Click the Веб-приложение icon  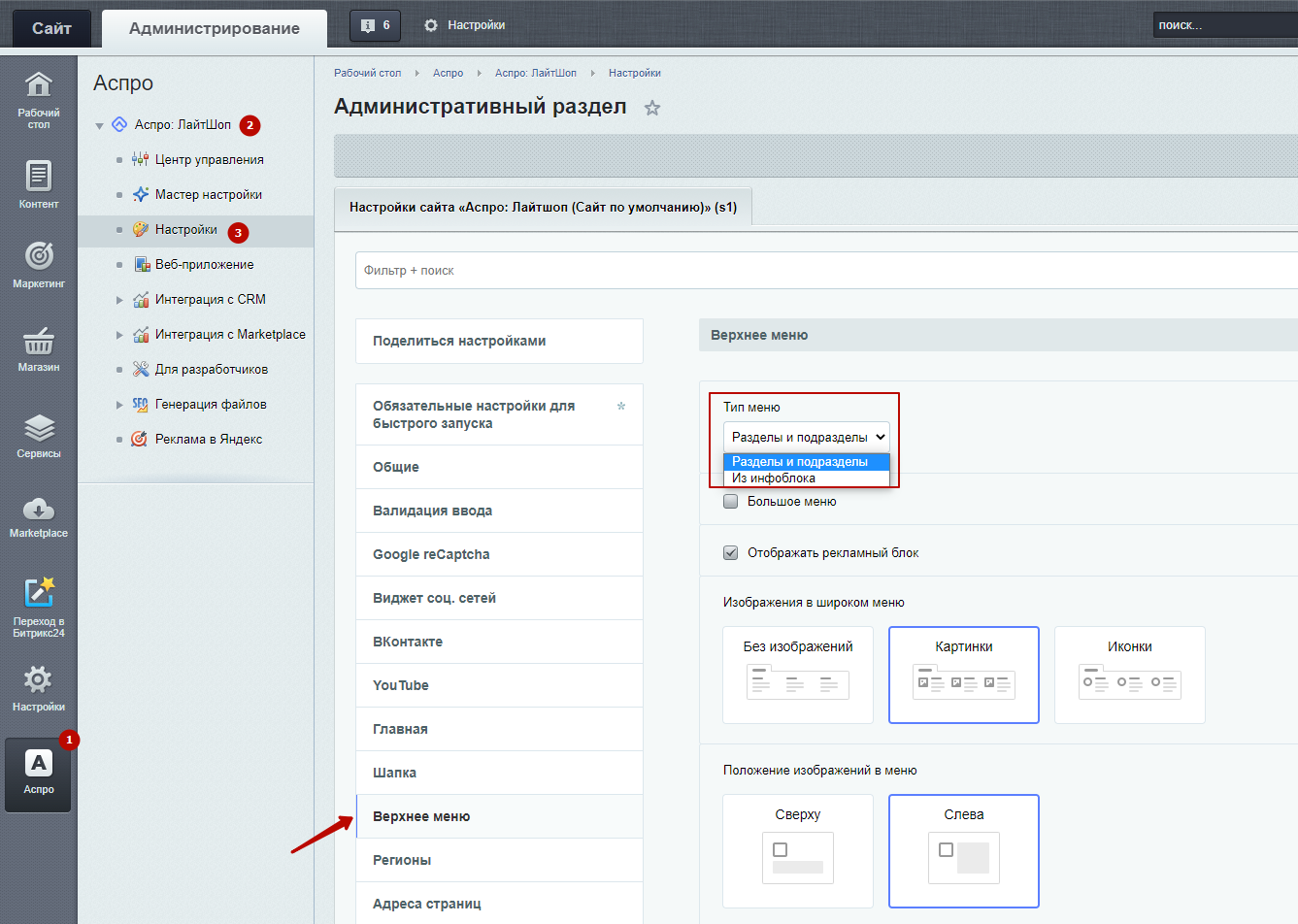tap(141, 264)
